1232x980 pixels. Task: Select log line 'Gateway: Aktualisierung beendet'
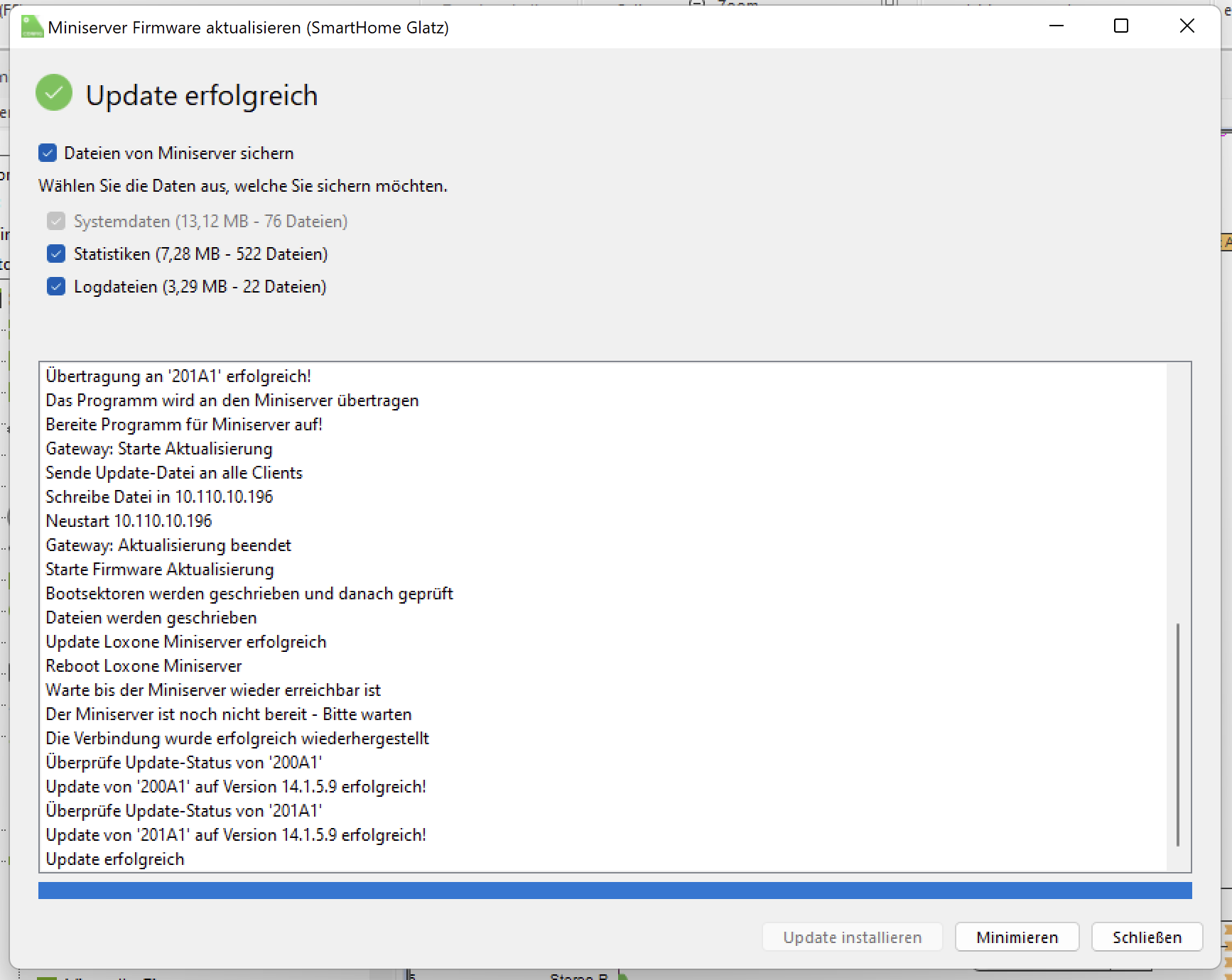168,545
